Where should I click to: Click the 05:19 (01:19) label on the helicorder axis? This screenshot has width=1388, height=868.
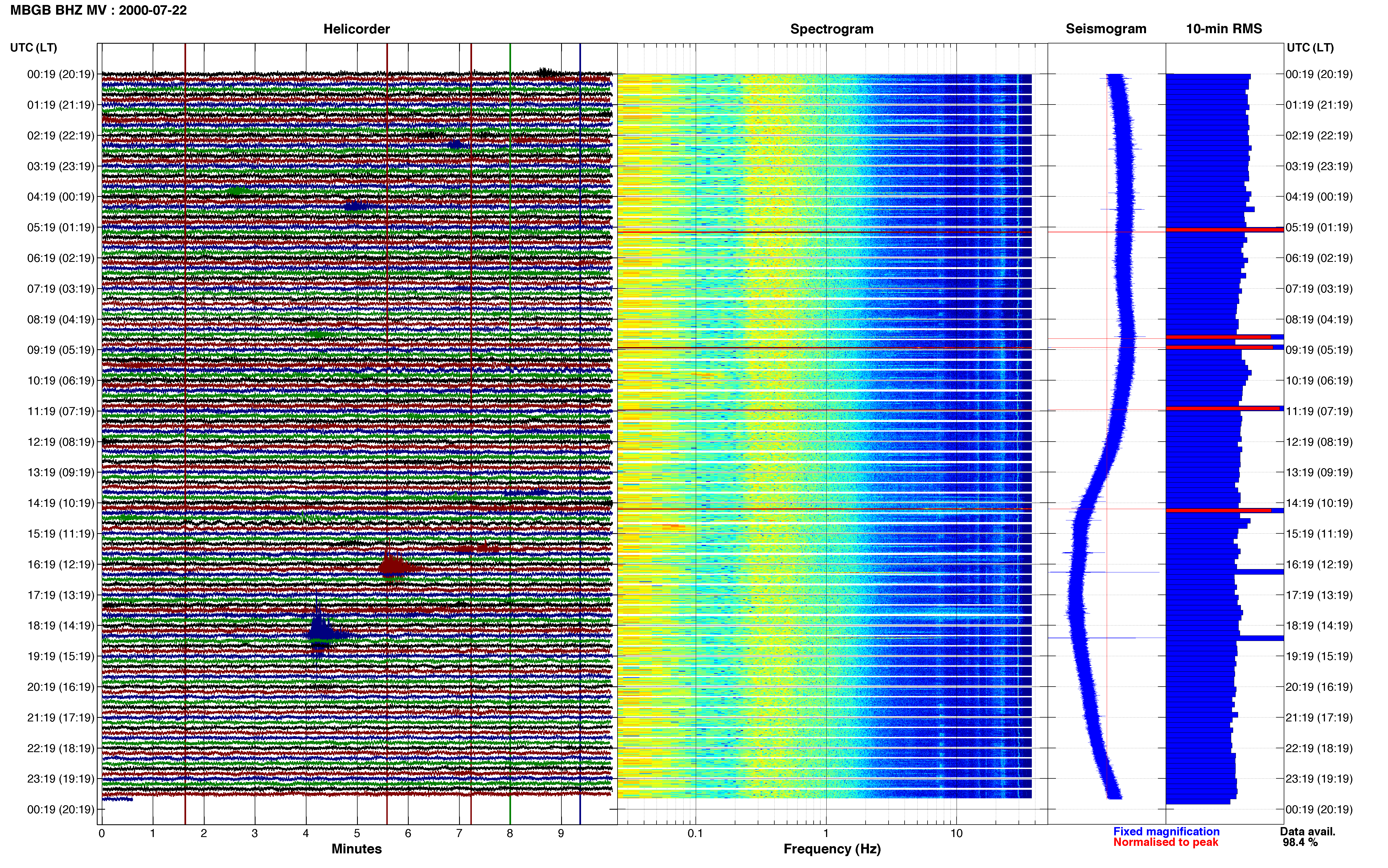61,227
